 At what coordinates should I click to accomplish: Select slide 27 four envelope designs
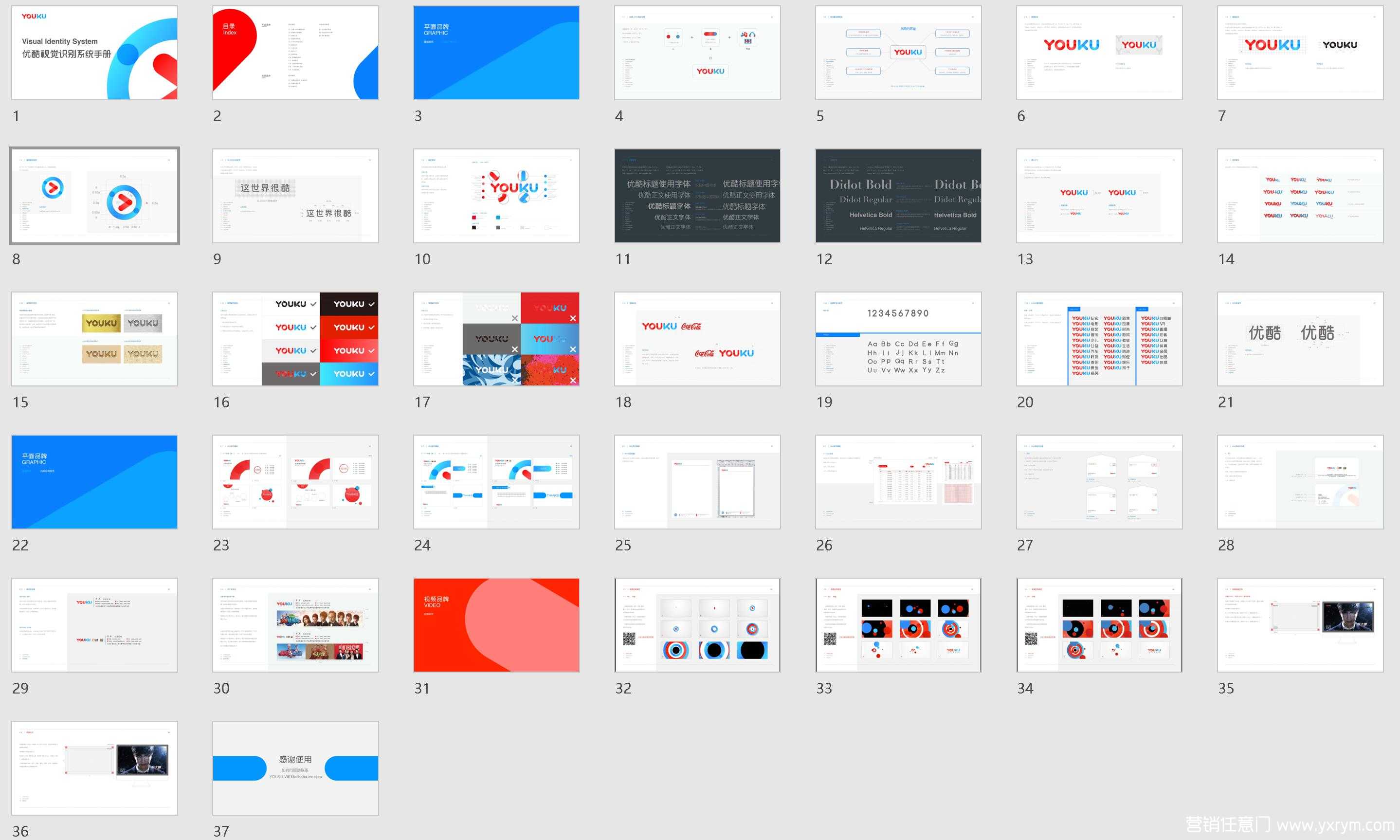point(1099,482)
